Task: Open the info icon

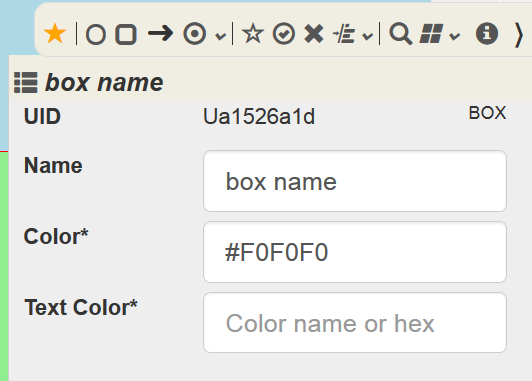Action: 487,34
